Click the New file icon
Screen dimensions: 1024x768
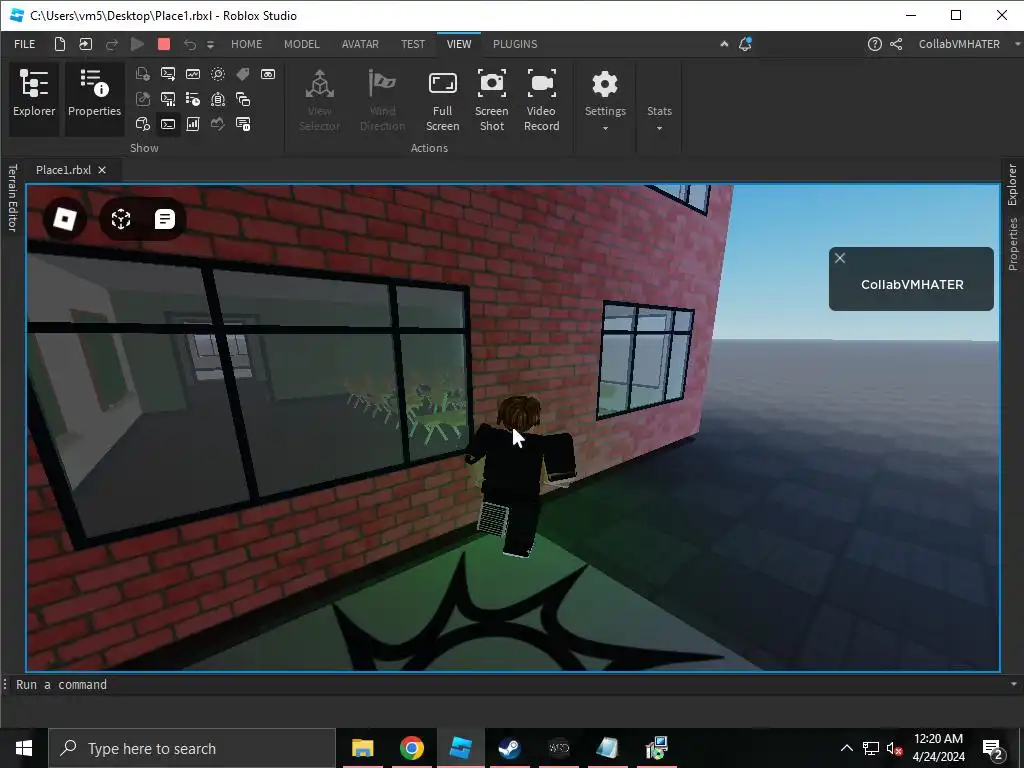tap(59, 44)
